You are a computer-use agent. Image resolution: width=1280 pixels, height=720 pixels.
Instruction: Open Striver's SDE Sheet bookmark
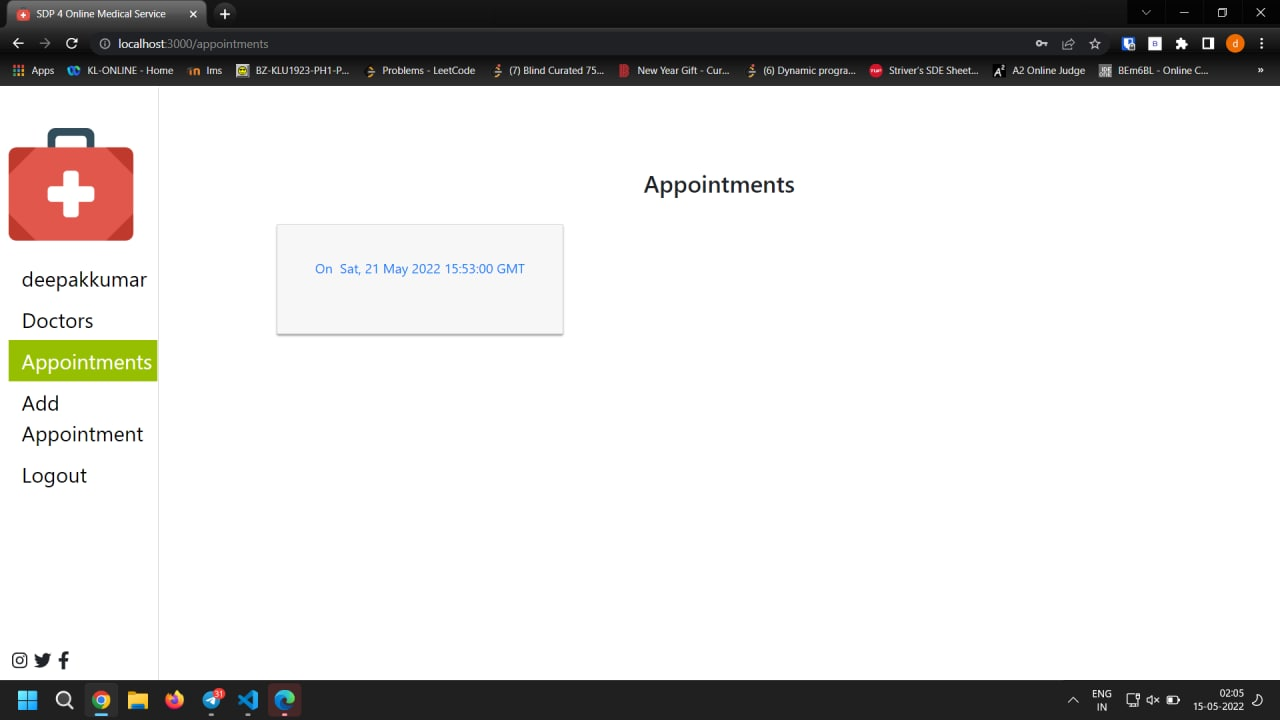[x=924, y=70]
